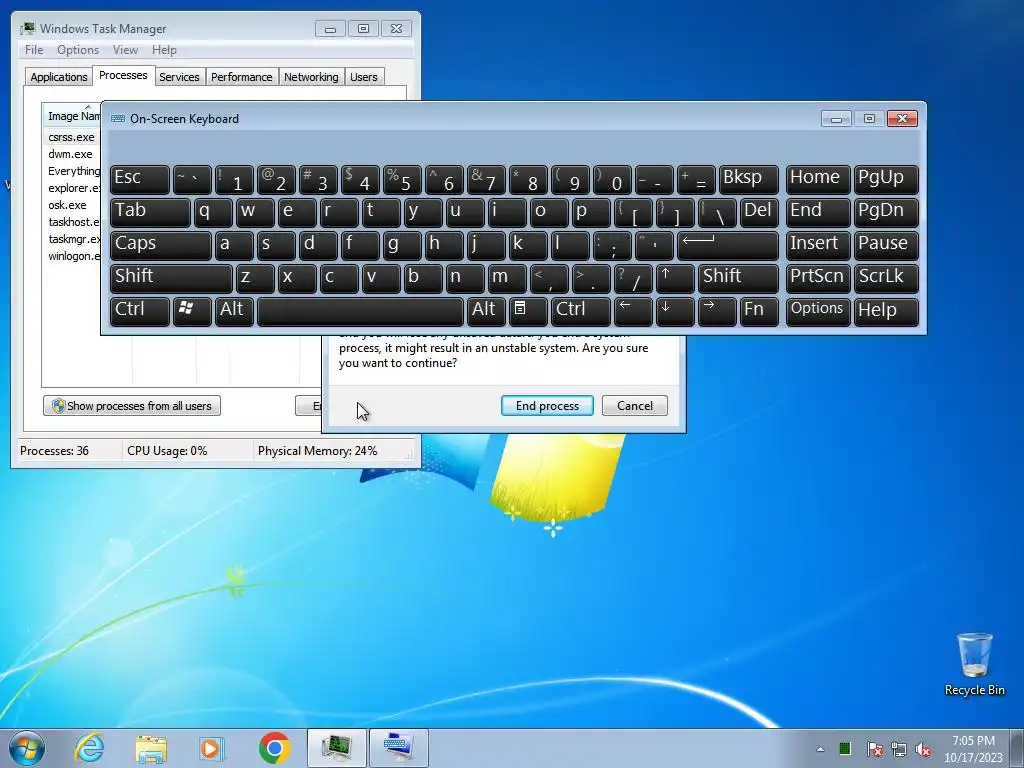
Task: Open the Help menu in Task Manager
Action: 164,50
